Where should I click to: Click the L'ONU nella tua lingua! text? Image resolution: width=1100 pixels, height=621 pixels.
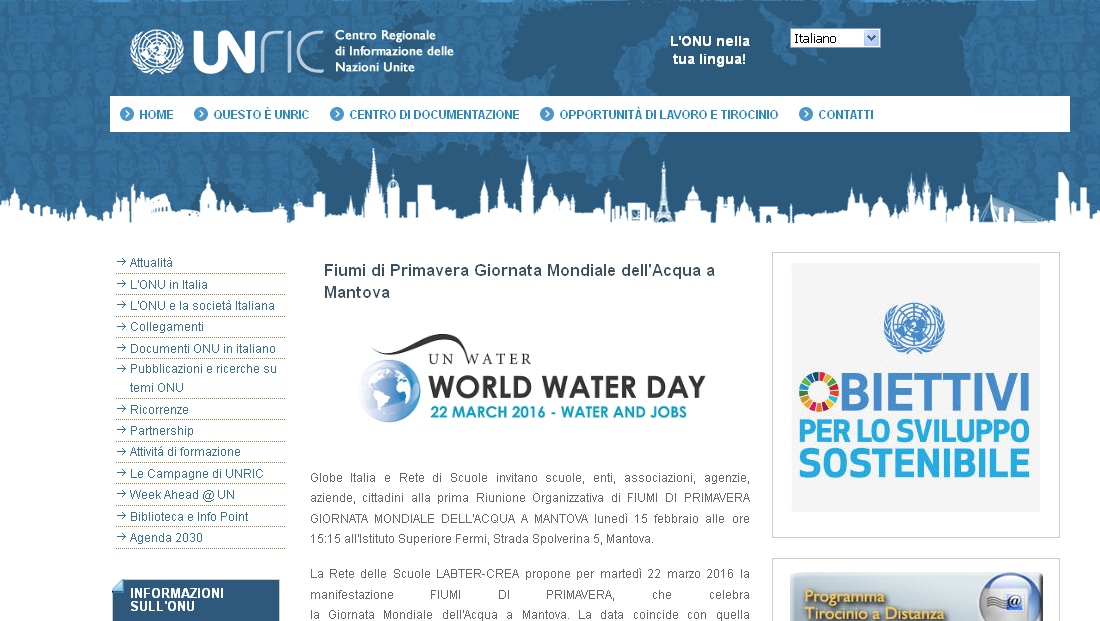[x=709, y=50]
